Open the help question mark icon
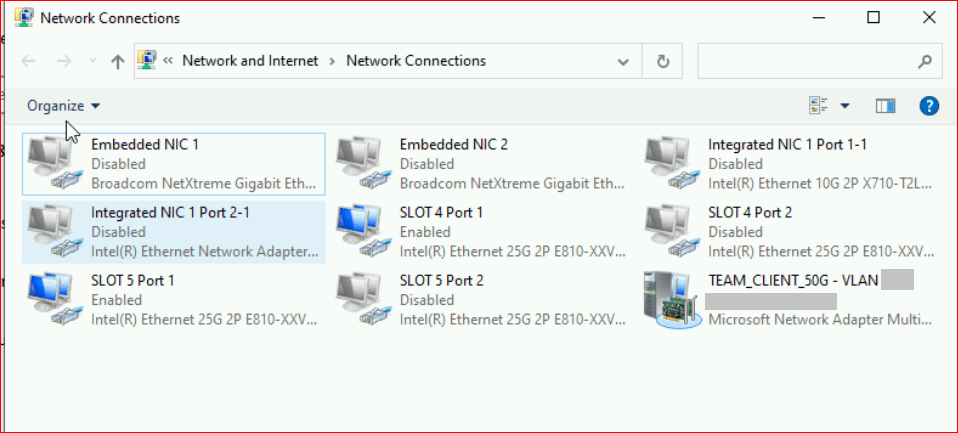 tap(929, 106)
